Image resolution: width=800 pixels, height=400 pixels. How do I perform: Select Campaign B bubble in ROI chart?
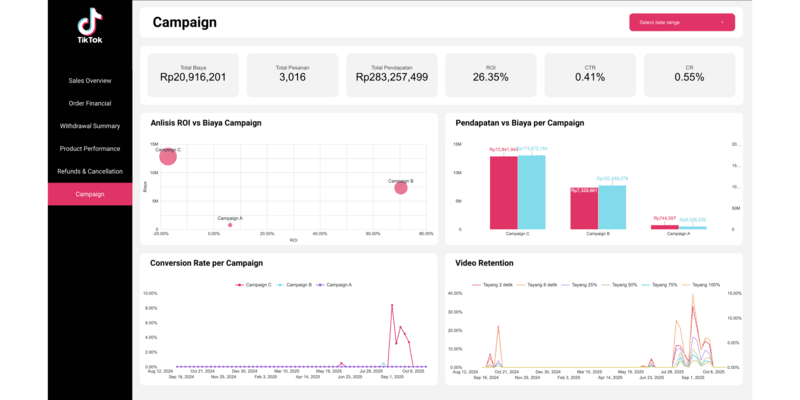pos(401,187)
